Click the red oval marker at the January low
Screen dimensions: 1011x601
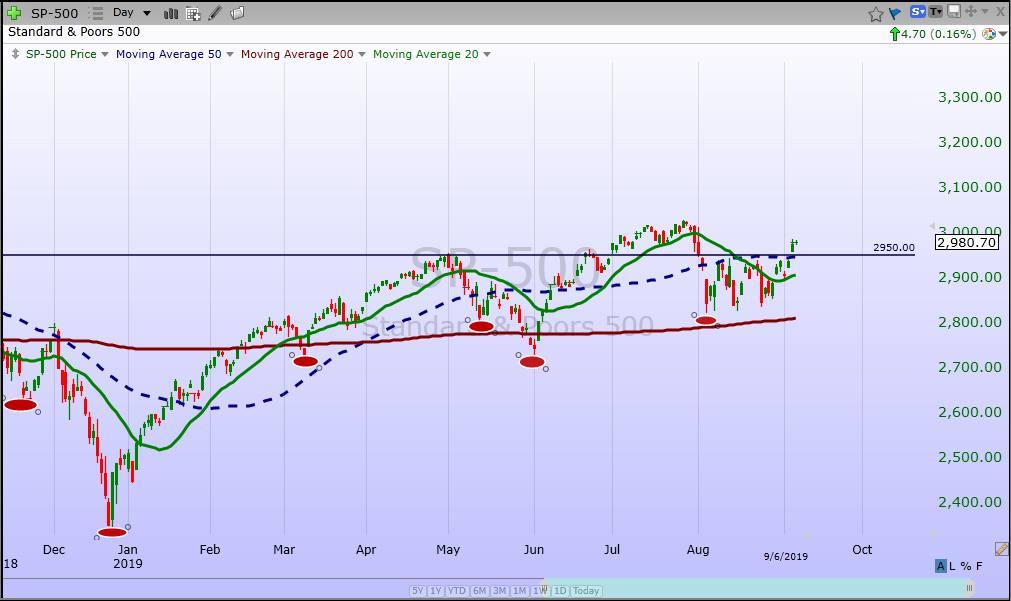click(x=112, y=533)
